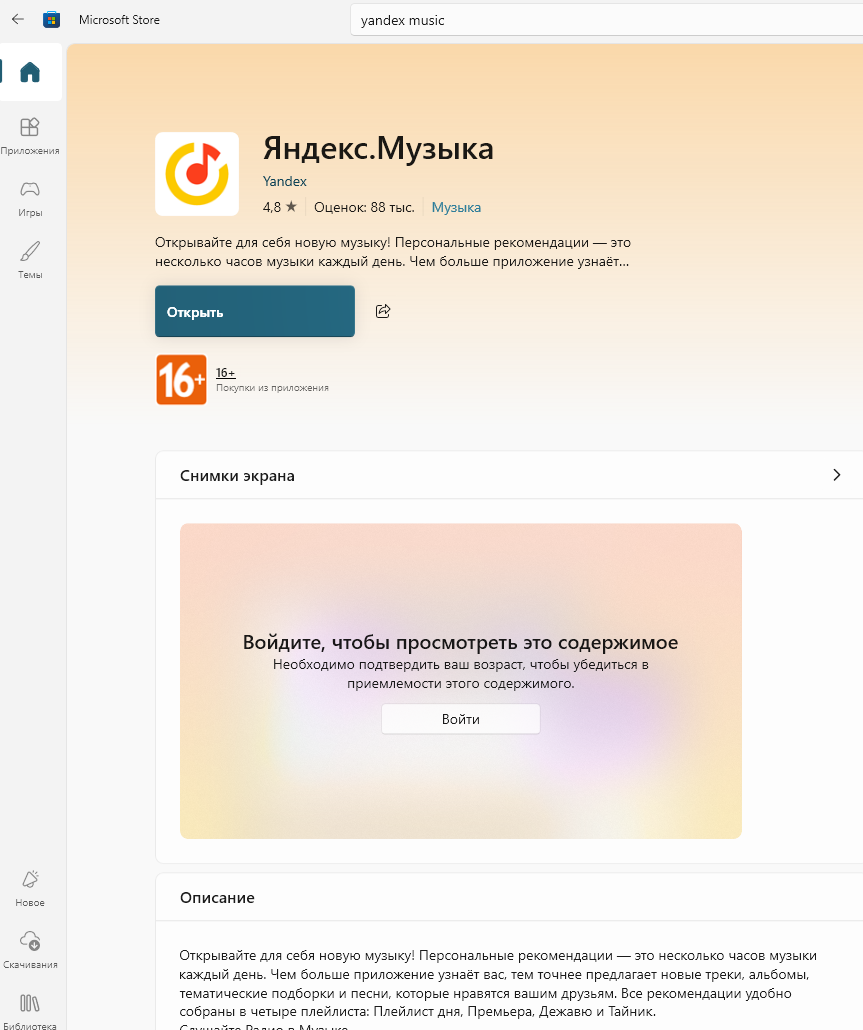Image resolution: width=863 pixels, height=1030 pixels.
Task: Click the Яндекс.Музыка app icon
Action: click(x=197, y=174)
